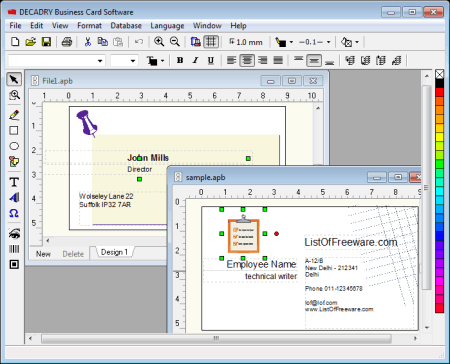Cut selection with the scissors icon

click(87, 42)
